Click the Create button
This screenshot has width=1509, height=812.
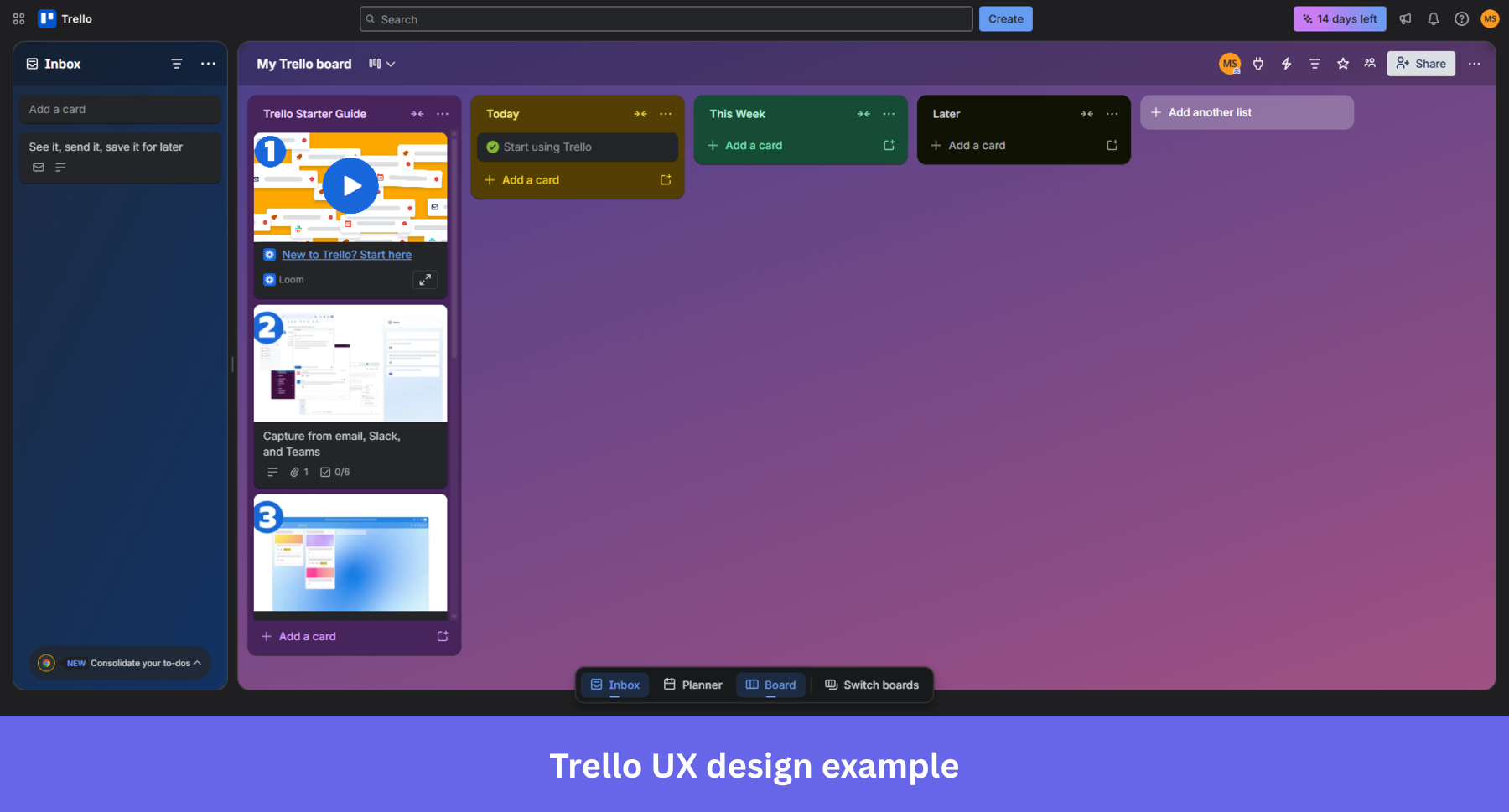(1005, 18)
